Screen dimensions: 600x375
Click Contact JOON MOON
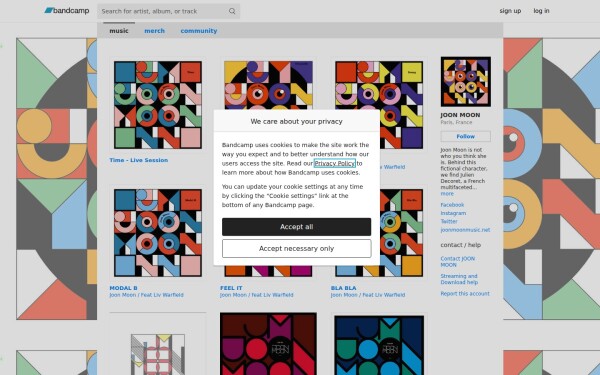(x=458, y=262)
